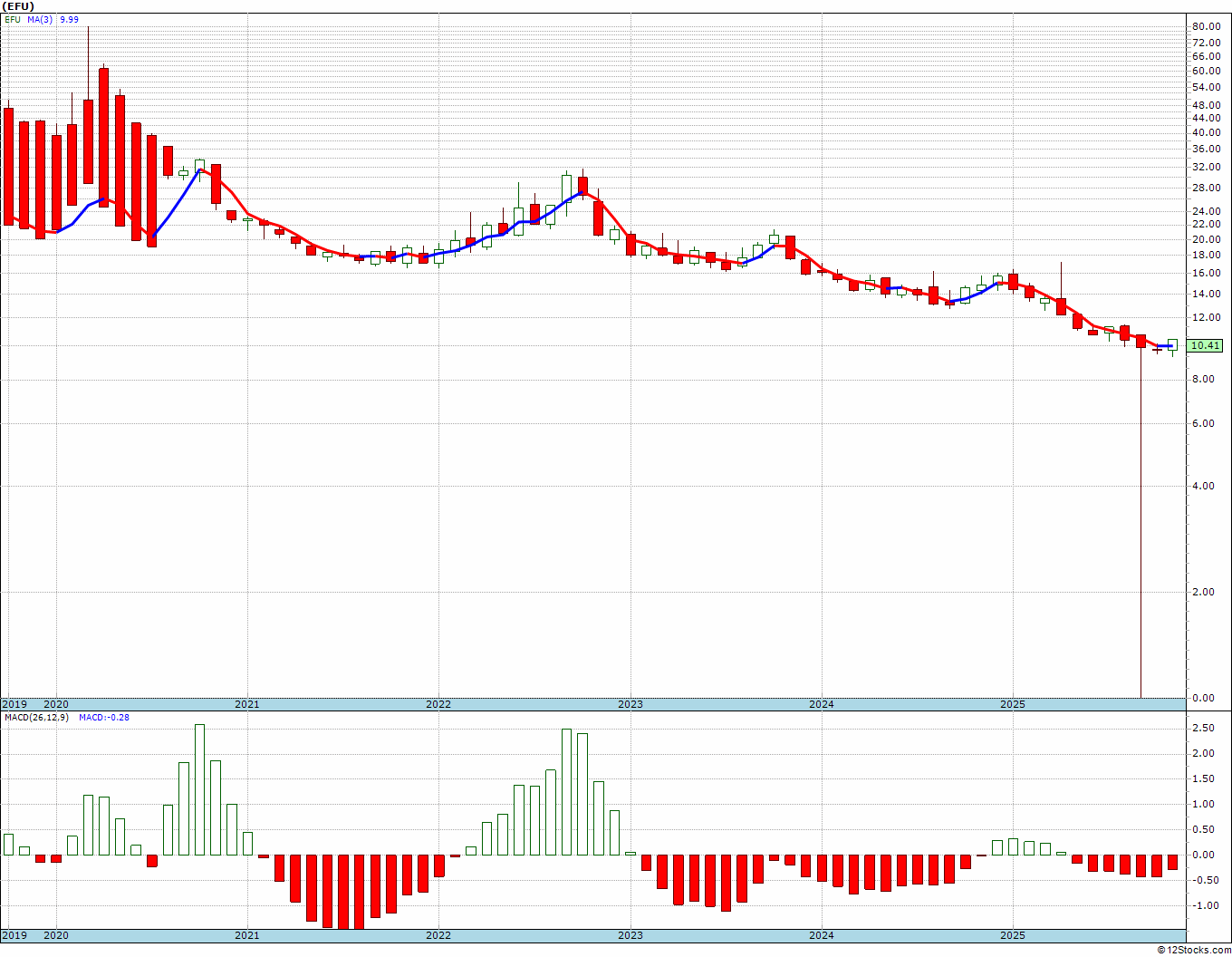Click 2021 on the price chart time axis
The image size is (1232, 957).
(x=246, y=704)
